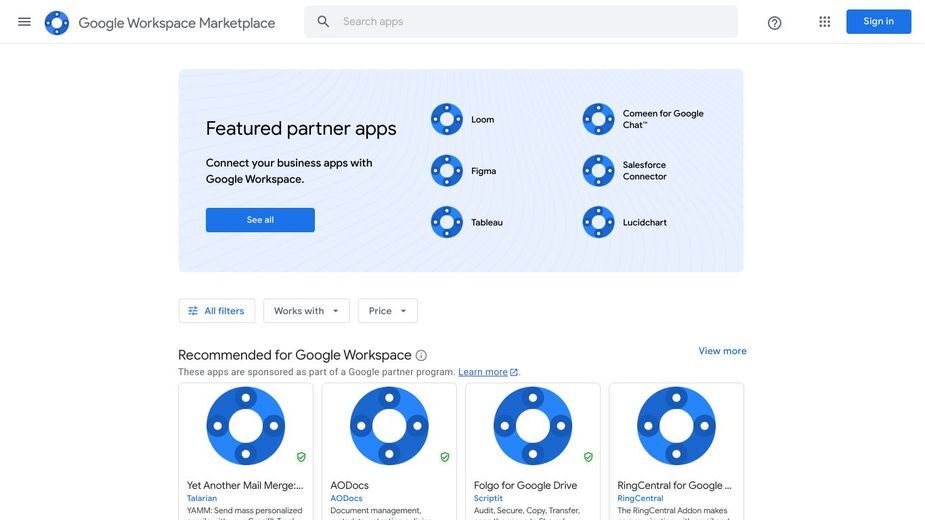Open View more recommended apps
Screen dimensions: 925x520
point(722,351)
